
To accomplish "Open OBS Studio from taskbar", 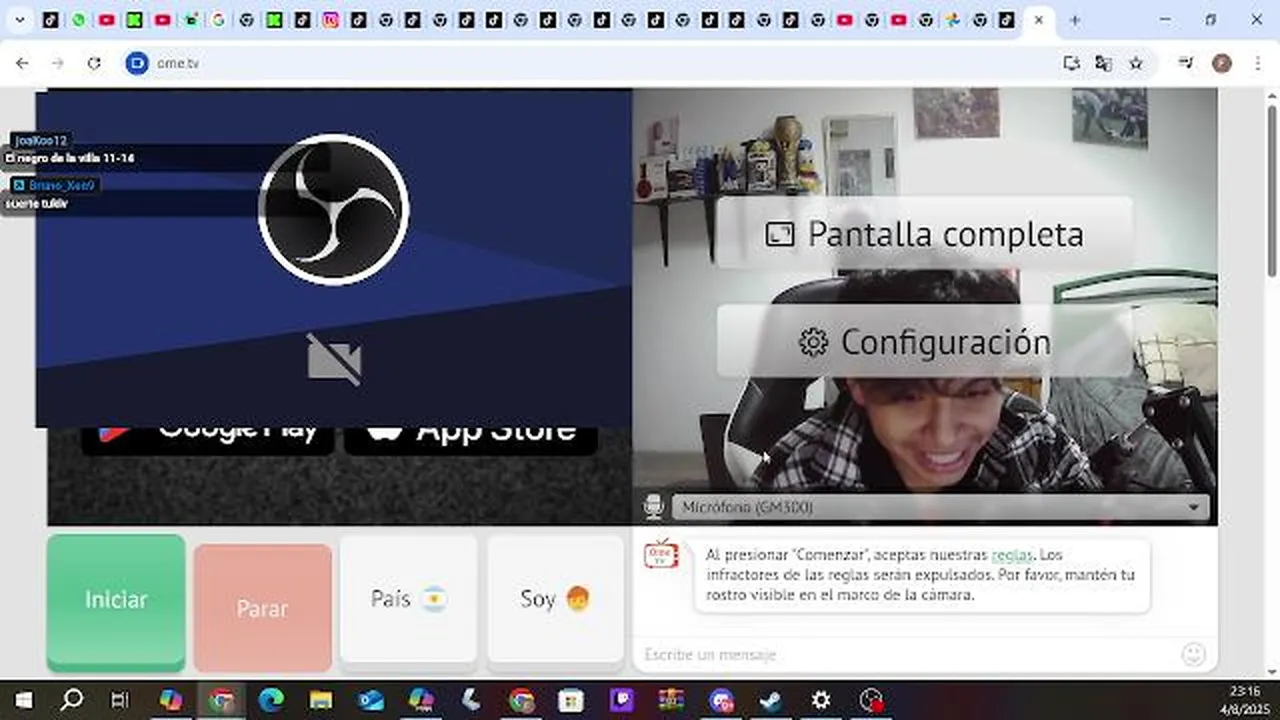I will [872, 700].
